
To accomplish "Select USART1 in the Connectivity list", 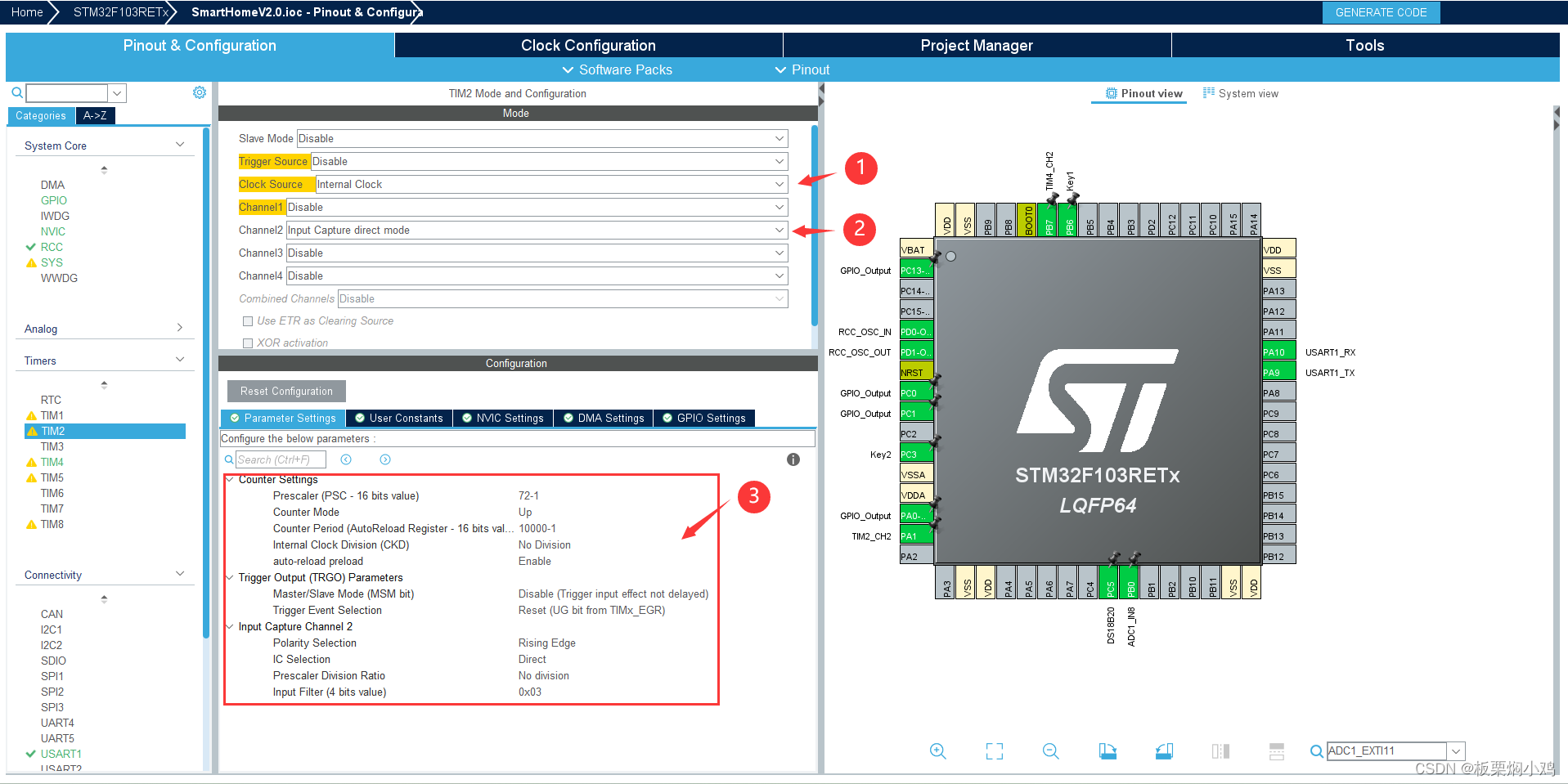I will [61, 754].
